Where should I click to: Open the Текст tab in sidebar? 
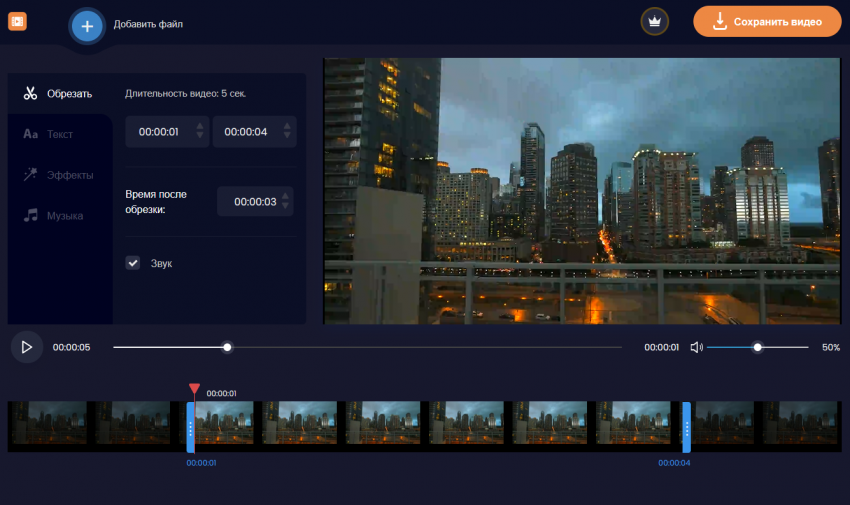(x=48, y=134)
